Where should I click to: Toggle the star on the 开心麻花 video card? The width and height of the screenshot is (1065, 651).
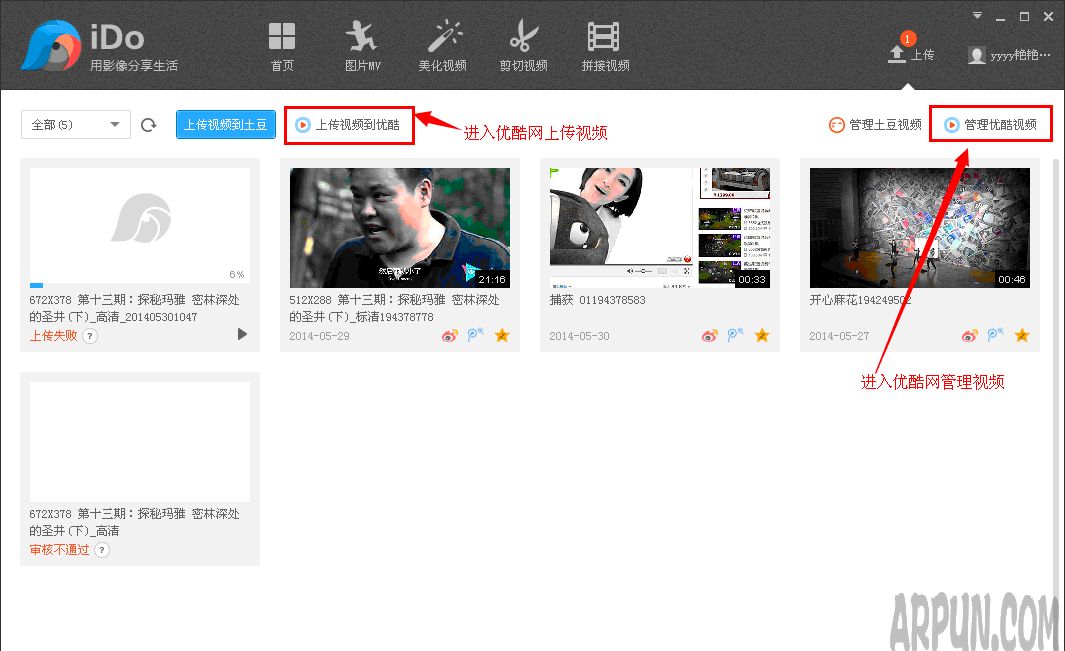click(1022, 336)
